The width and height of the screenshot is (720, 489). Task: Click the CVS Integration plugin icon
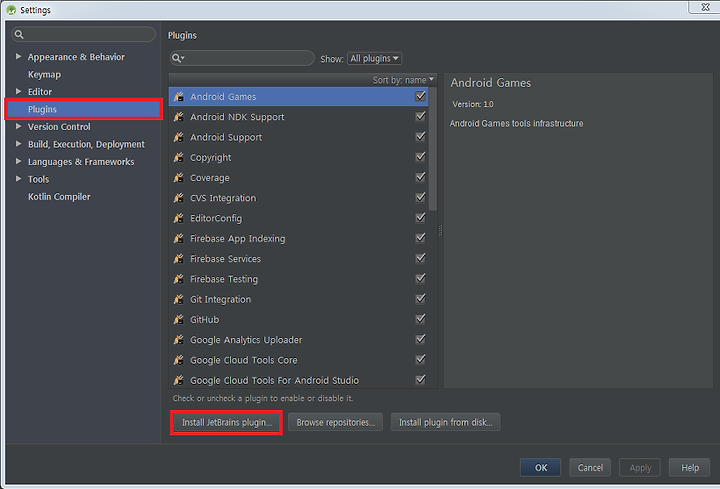tap(179, 197)
